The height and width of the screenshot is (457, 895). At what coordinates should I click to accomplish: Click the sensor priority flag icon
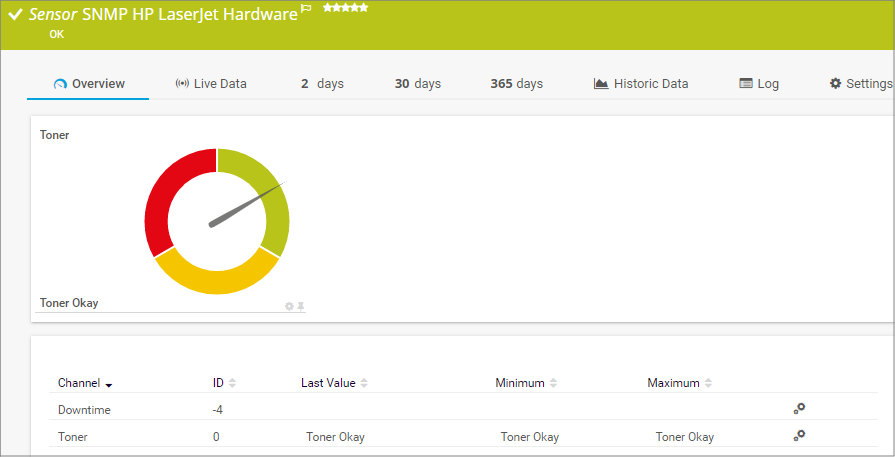[x=306, y=9]
